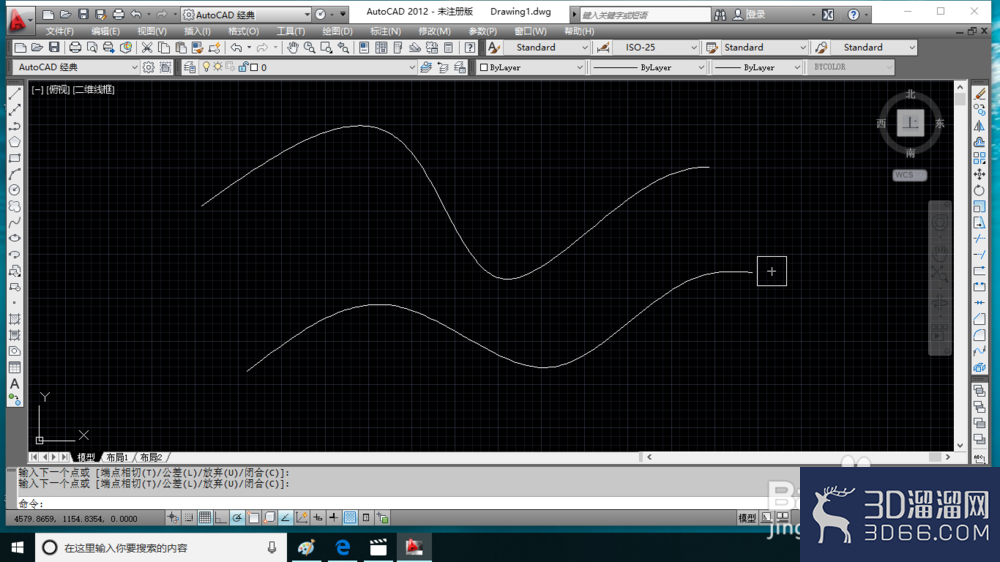Toggle layer 0 lock icon
Viewport: 1000px width, 562px height.
tap(242, 67)
